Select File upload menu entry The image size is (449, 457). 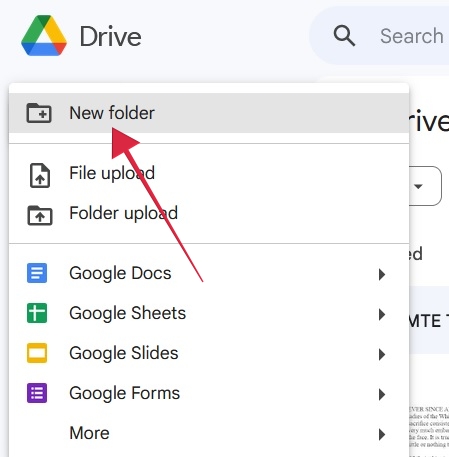(x=209, y=173)
